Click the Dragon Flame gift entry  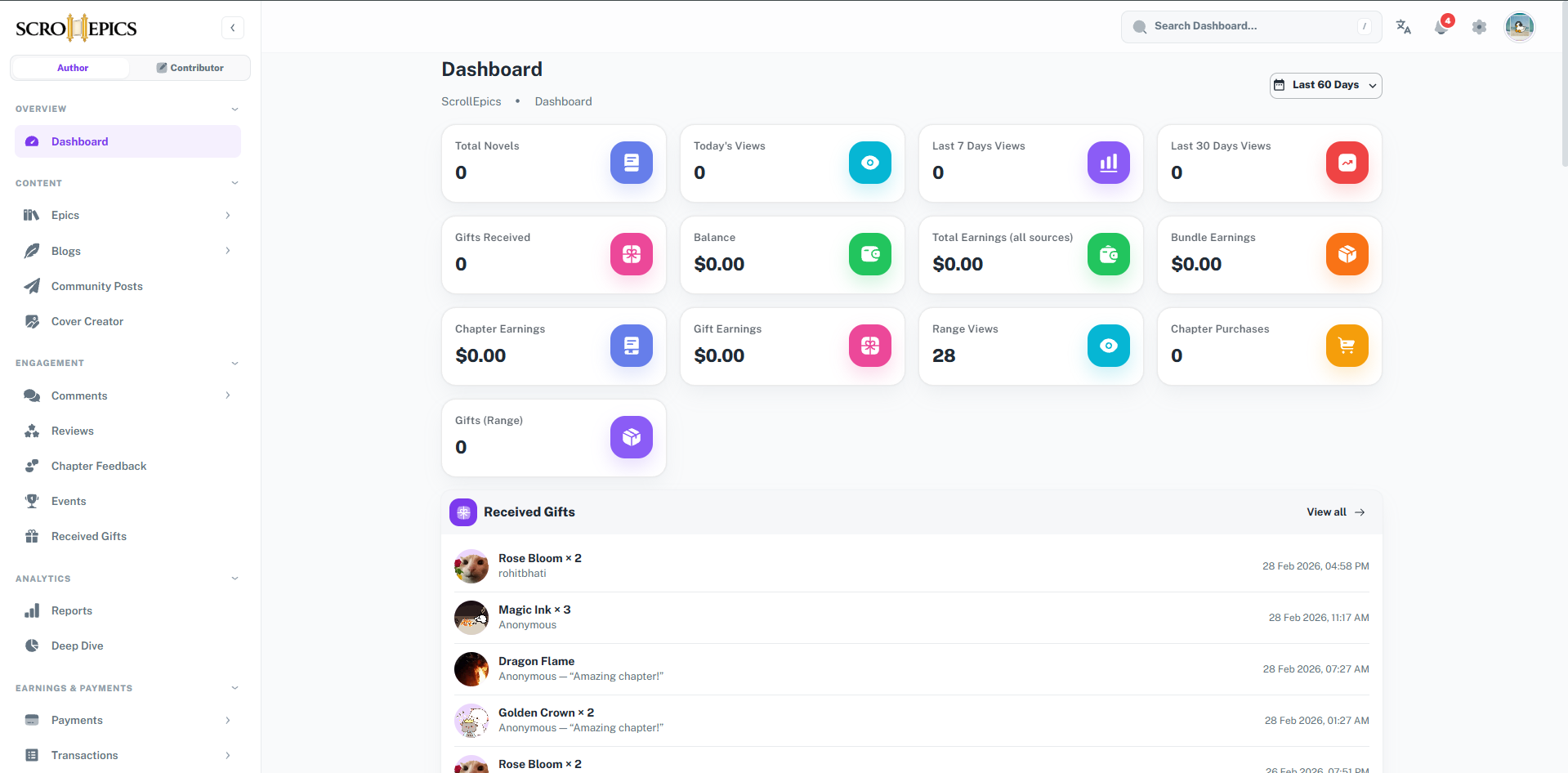(911, 669)
